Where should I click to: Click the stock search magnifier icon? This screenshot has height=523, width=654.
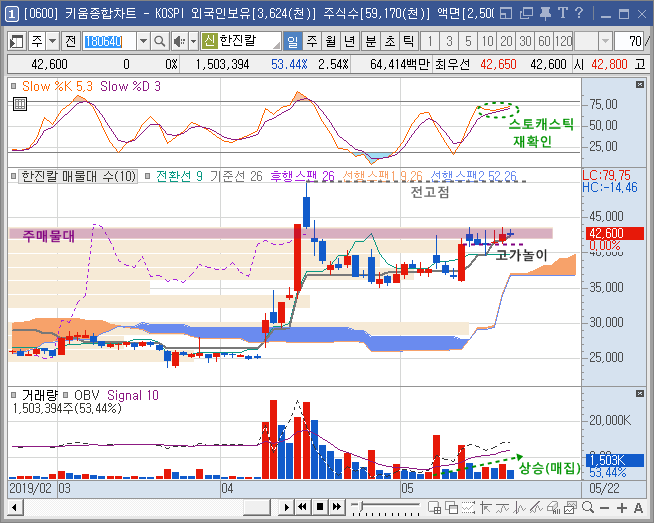tap(159, 41)
